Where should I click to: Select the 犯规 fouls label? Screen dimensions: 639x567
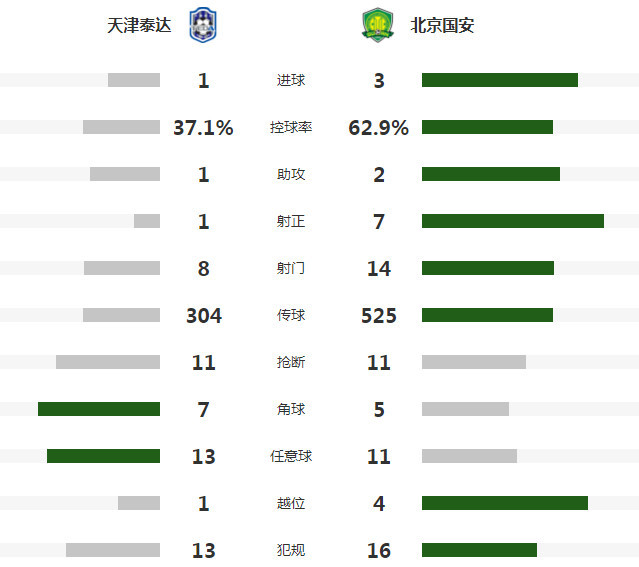[291, 550]
